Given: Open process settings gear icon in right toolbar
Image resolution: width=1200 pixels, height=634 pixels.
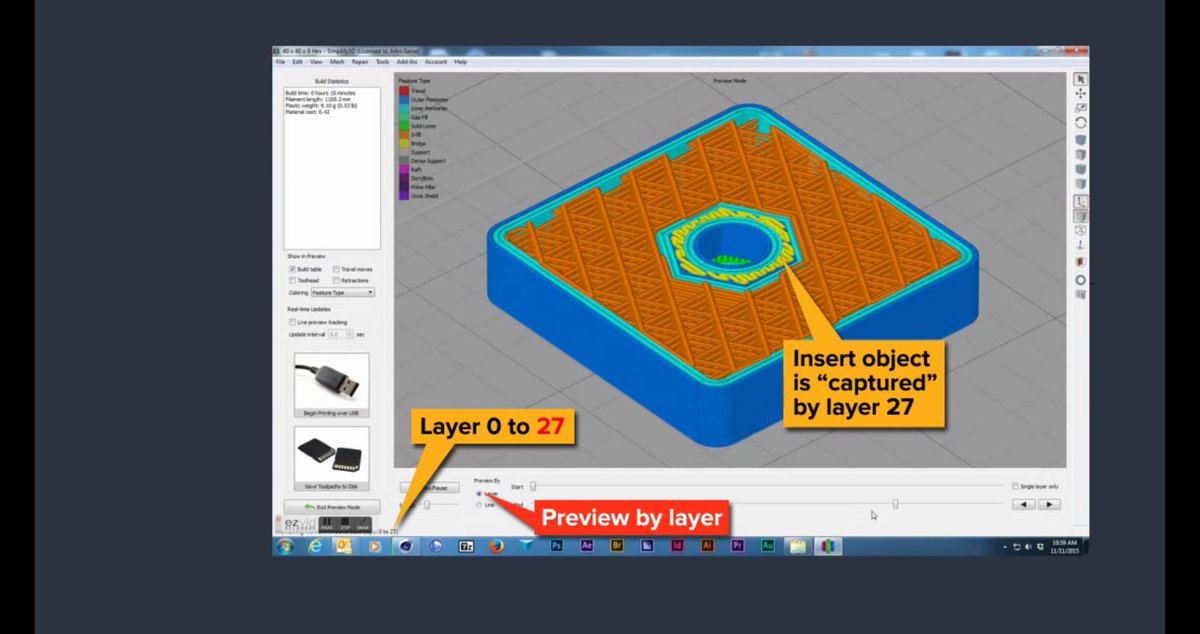Looking at the screenshot, I should point(1080,279).
